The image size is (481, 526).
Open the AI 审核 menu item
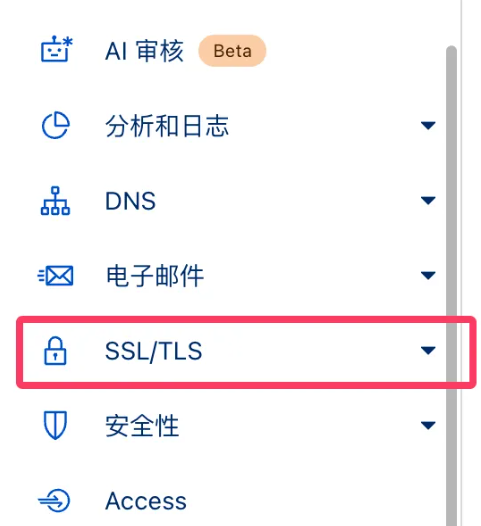point(144,51)
